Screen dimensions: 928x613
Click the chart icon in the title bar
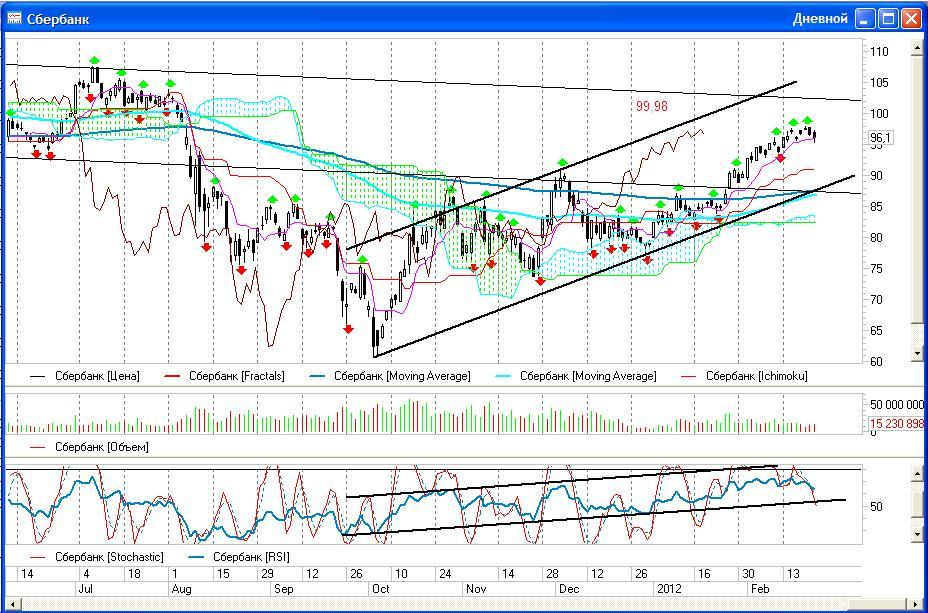tap(14, 18)
